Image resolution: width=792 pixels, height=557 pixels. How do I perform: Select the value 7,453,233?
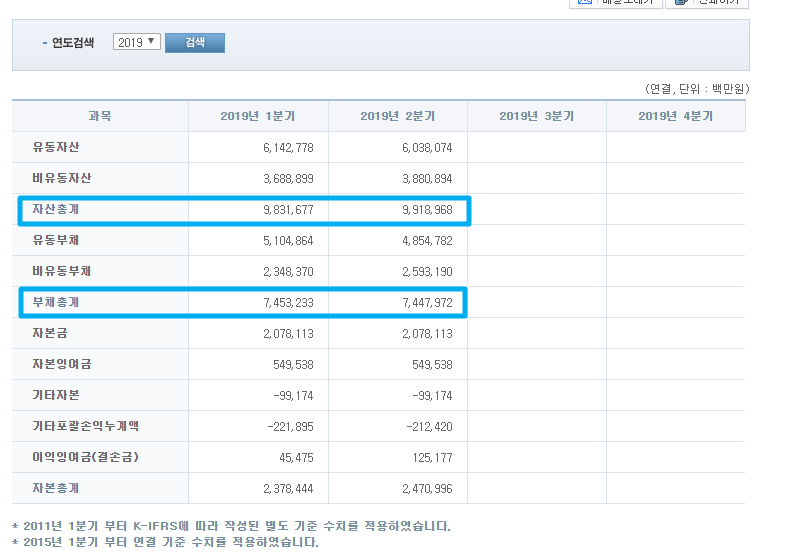[x=288, y=303]
